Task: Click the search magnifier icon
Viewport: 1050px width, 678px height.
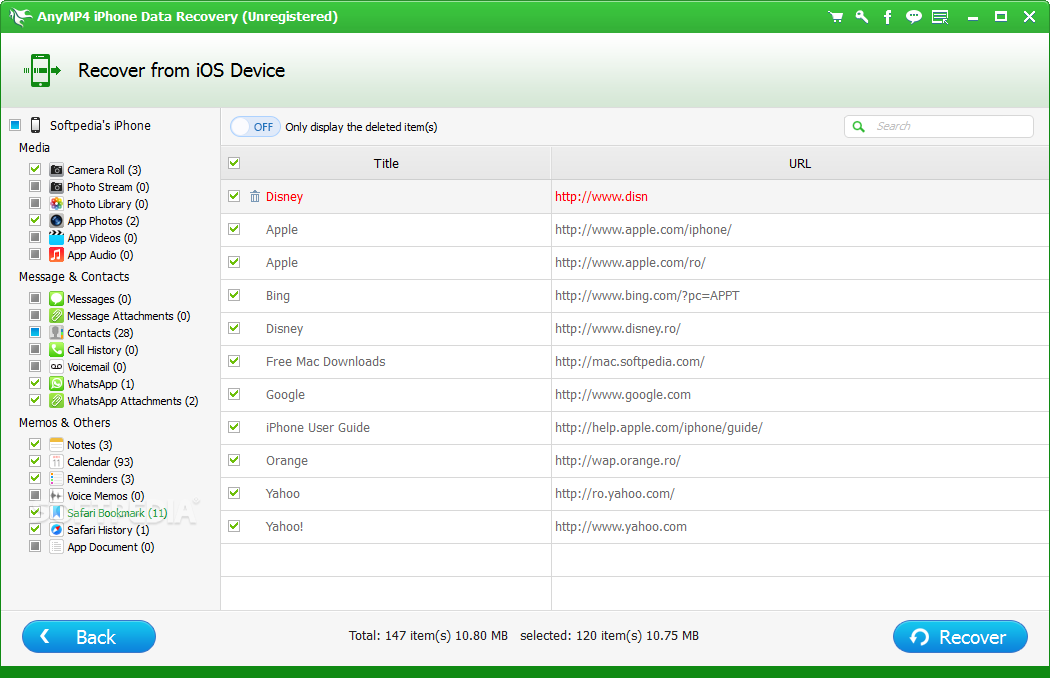Action: (858, 126)
